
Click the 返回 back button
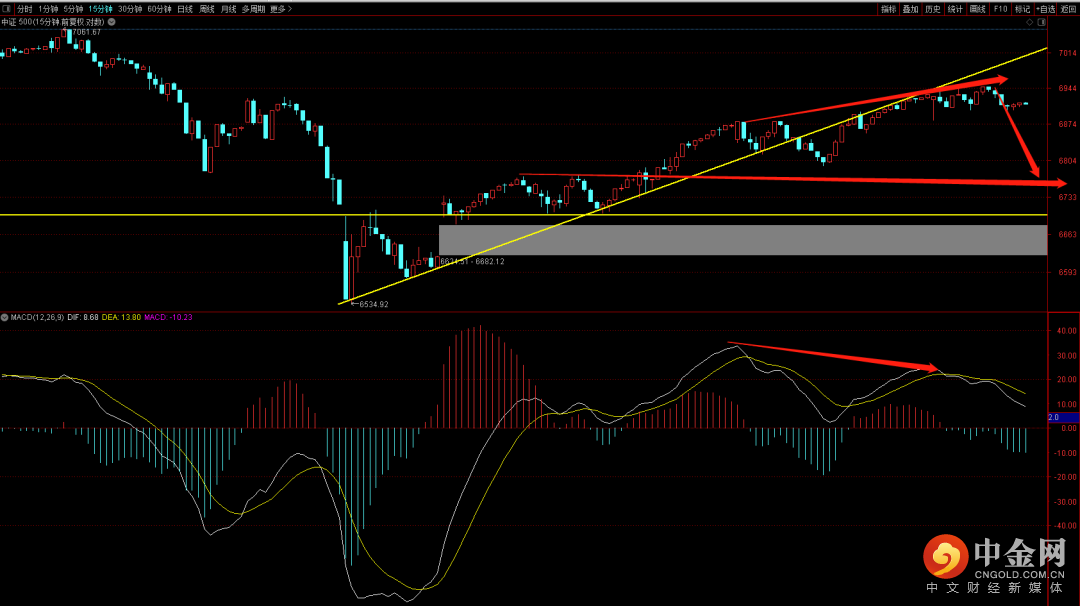click(x=1069, y=9)
